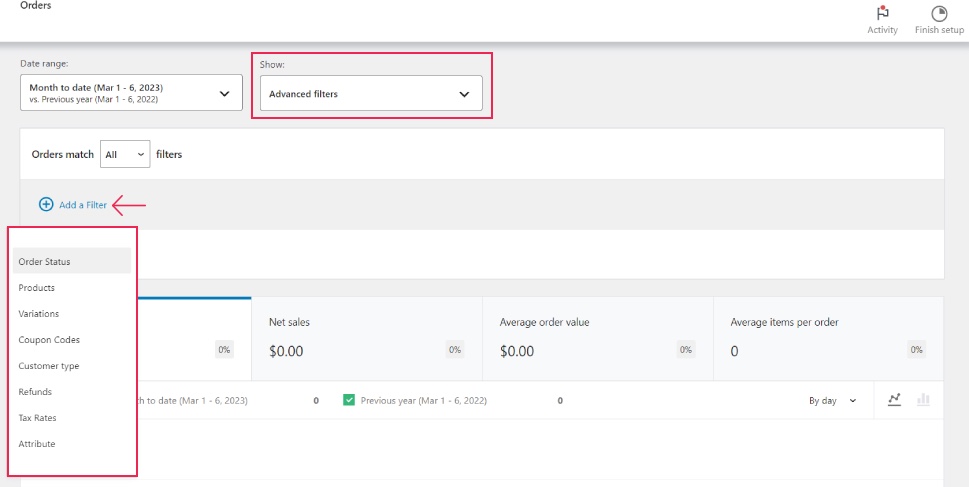Pick Refunds filter option

[35, 392]
